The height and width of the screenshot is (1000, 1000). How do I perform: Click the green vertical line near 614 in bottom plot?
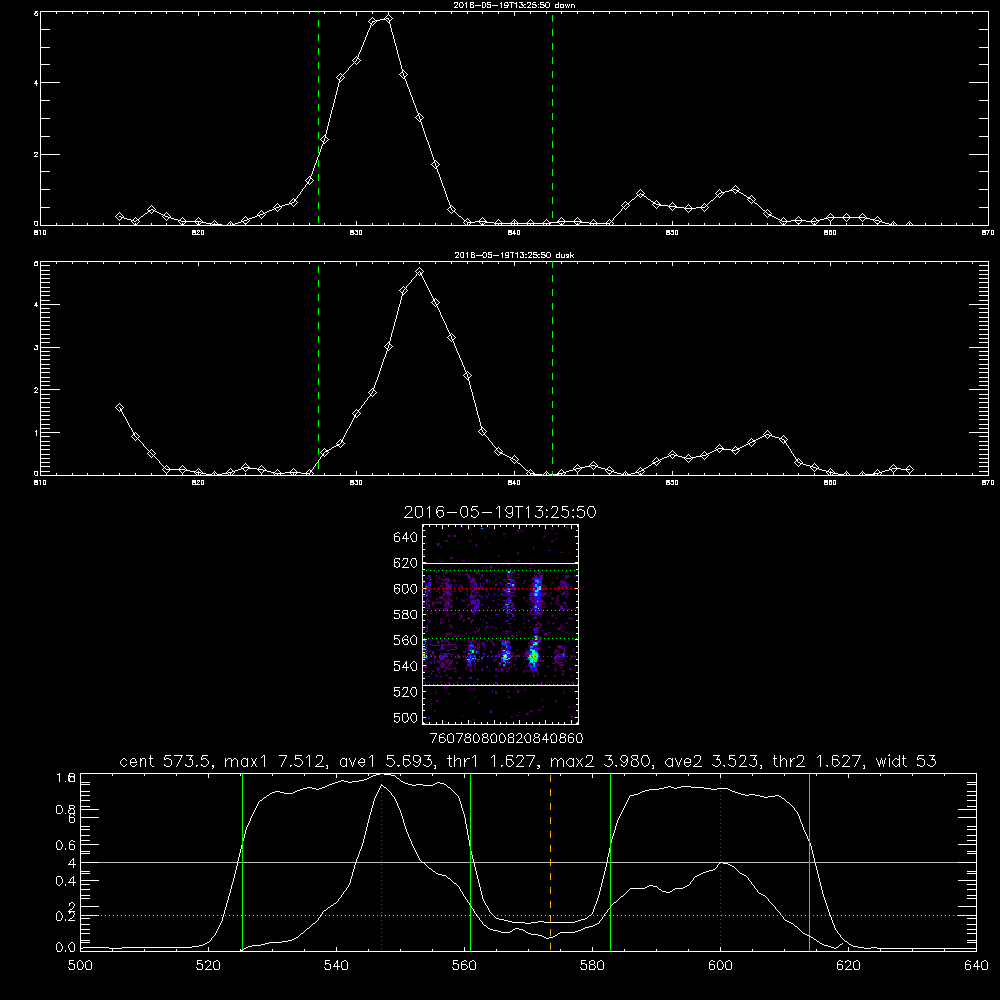(809, 861)
